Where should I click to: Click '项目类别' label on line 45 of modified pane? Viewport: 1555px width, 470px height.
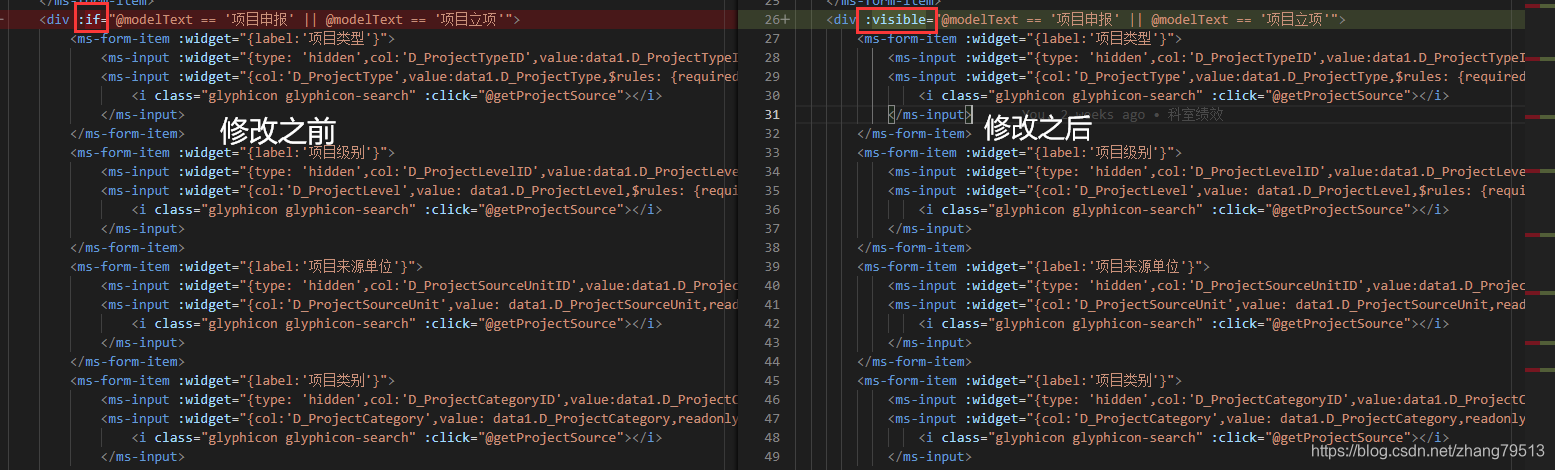[x=1124, y=380]
